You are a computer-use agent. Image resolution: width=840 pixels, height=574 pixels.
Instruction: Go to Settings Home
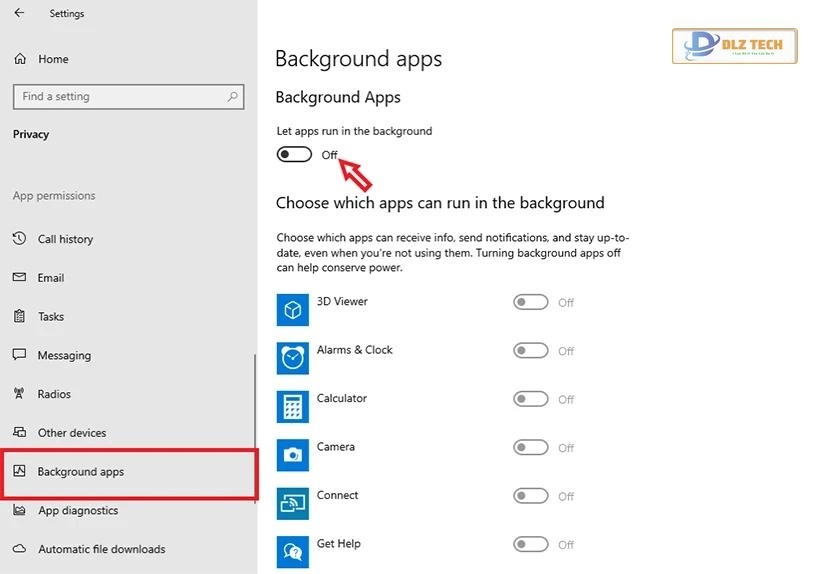(52, 59)
